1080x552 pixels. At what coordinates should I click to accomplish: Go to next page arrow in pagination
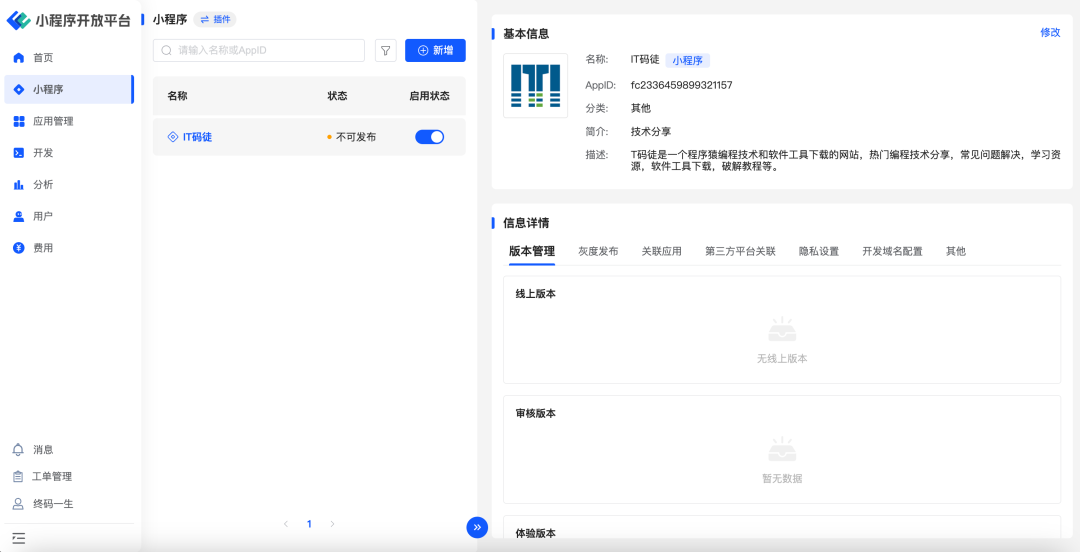pyautogui.click(x=333, y=524)
